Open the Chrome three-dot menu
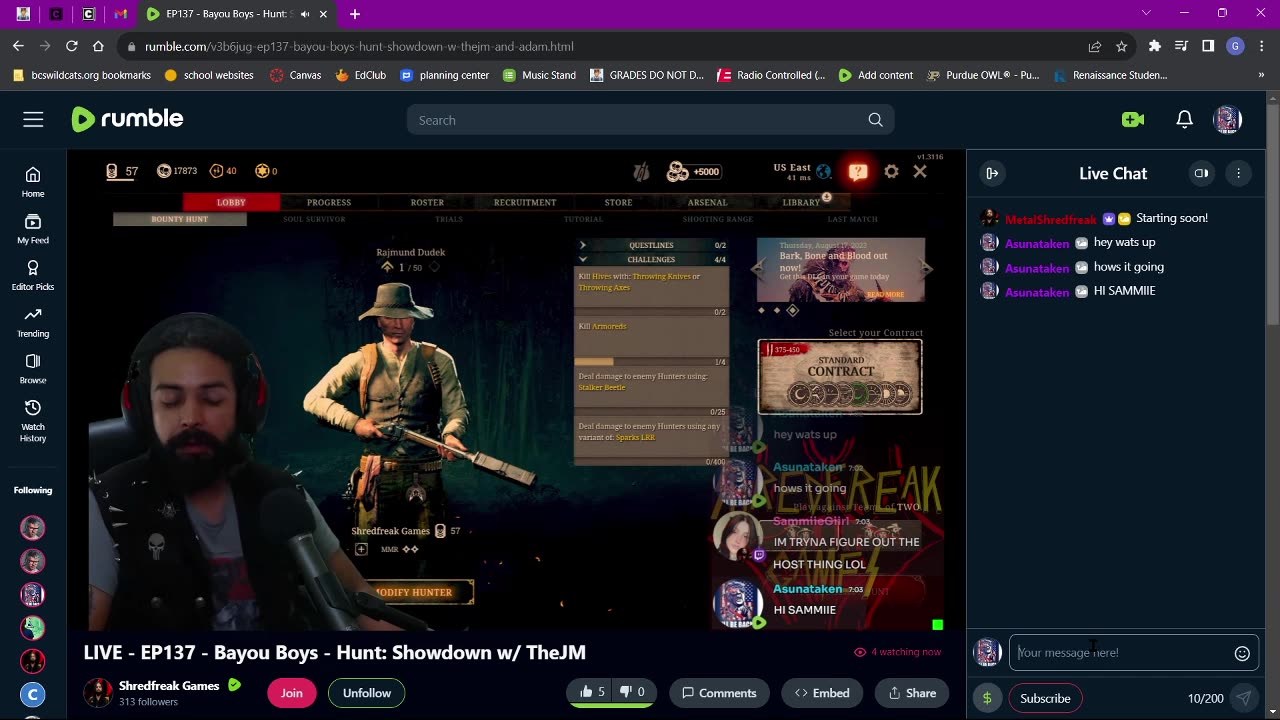This screenshot has height=720, width=1280. [1261, 46]
